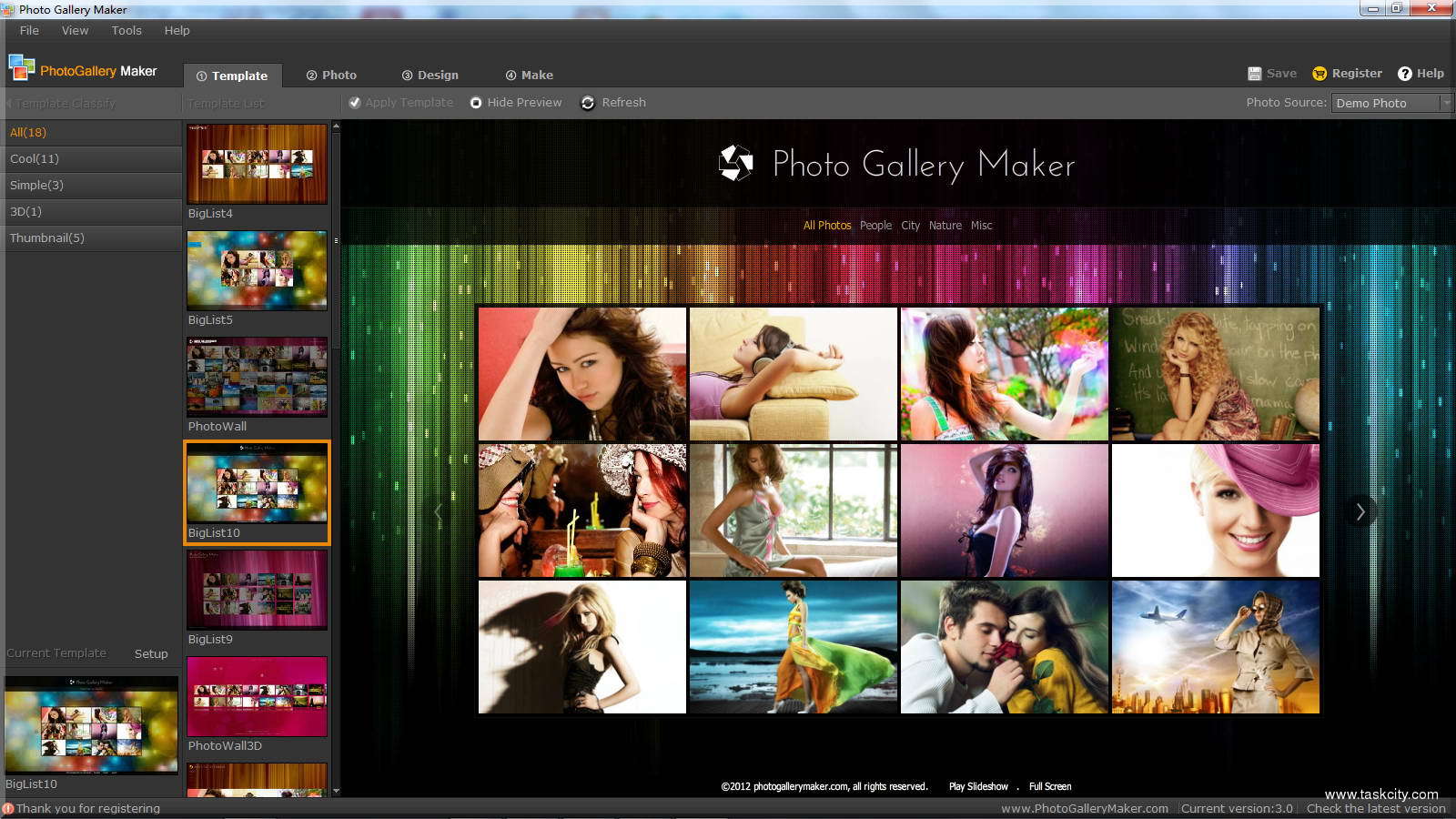Open Help via question mark icon
The height and width of the screenshot is (819, 1456).
(x=1405, y=74)
